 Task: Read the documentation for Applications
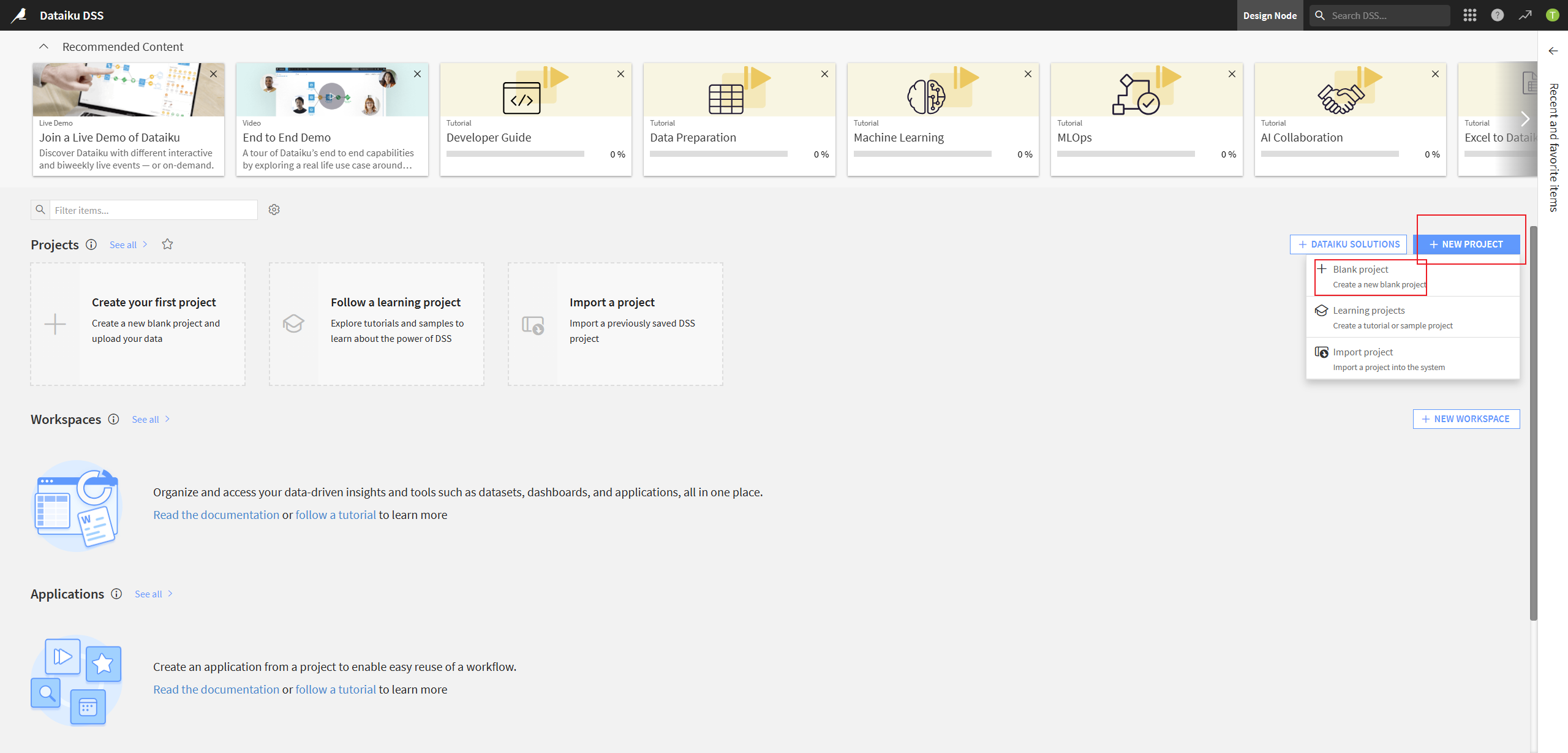216,689
